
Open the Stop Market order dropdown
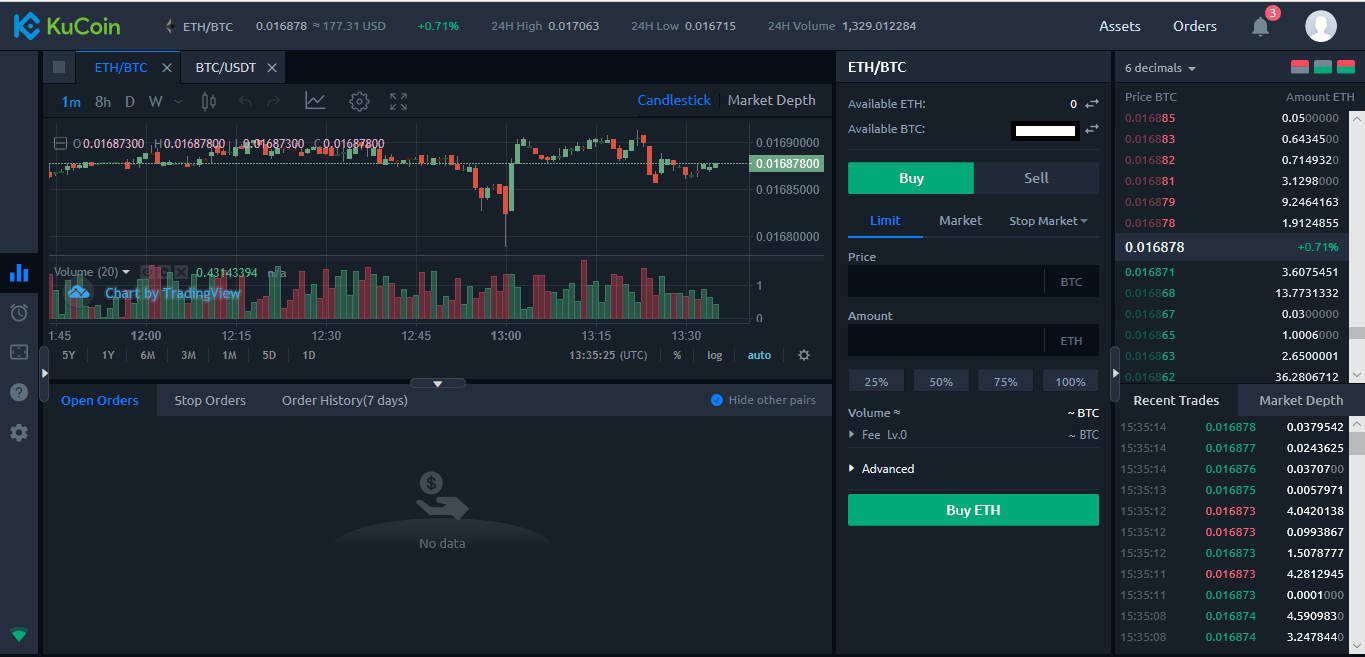coord(1048,220)
